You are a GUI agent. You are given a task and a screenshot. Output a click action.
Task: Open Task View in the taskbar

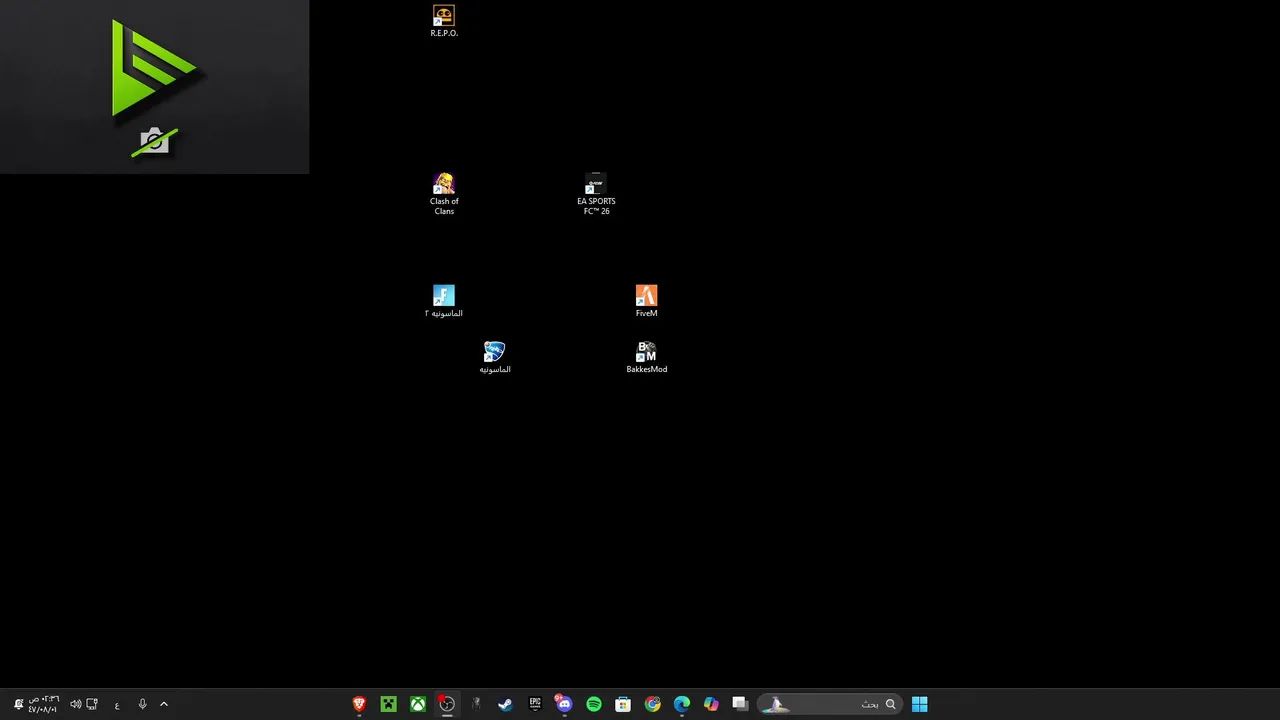(740, 704)
